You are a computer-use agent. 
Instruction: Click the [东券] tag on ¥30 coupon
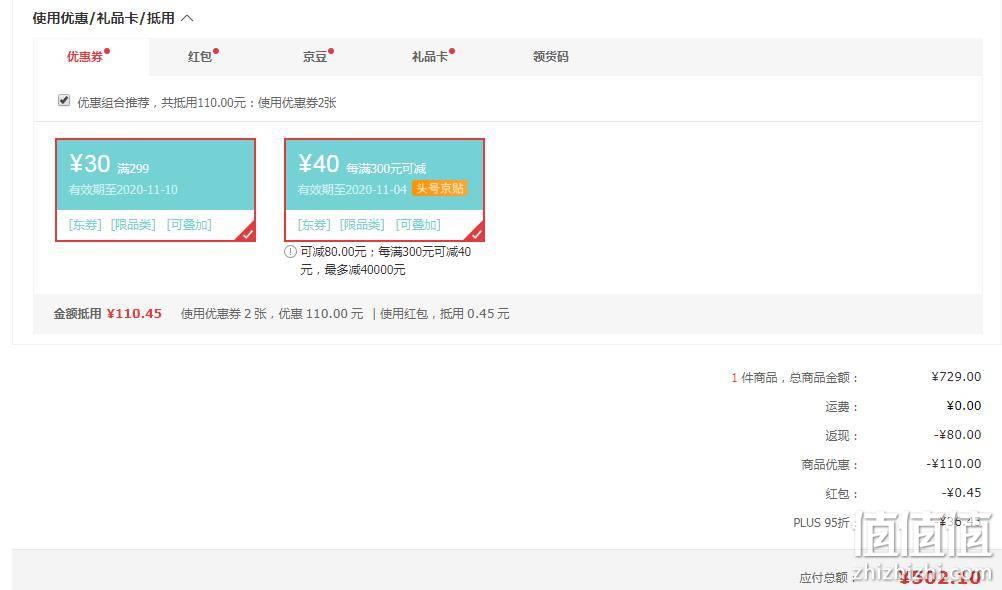tap(85, 224)
